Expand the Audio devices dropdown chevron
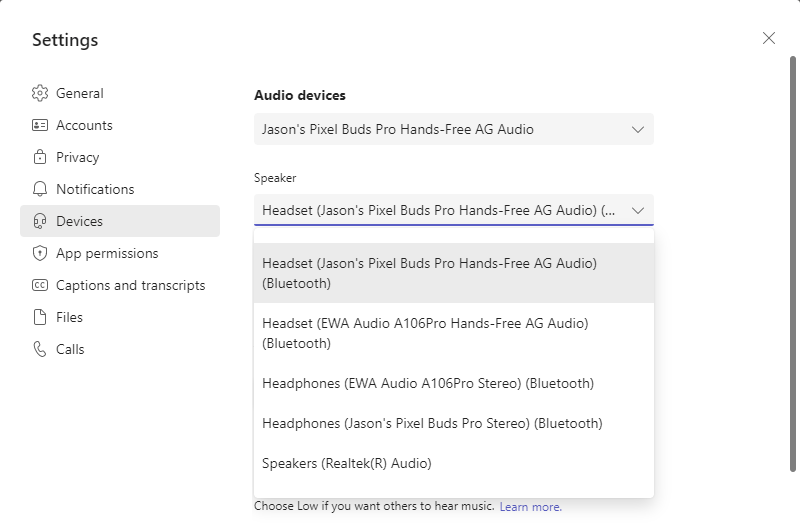The height and width of the screenshot is (523, 800). tap(638, 129)
